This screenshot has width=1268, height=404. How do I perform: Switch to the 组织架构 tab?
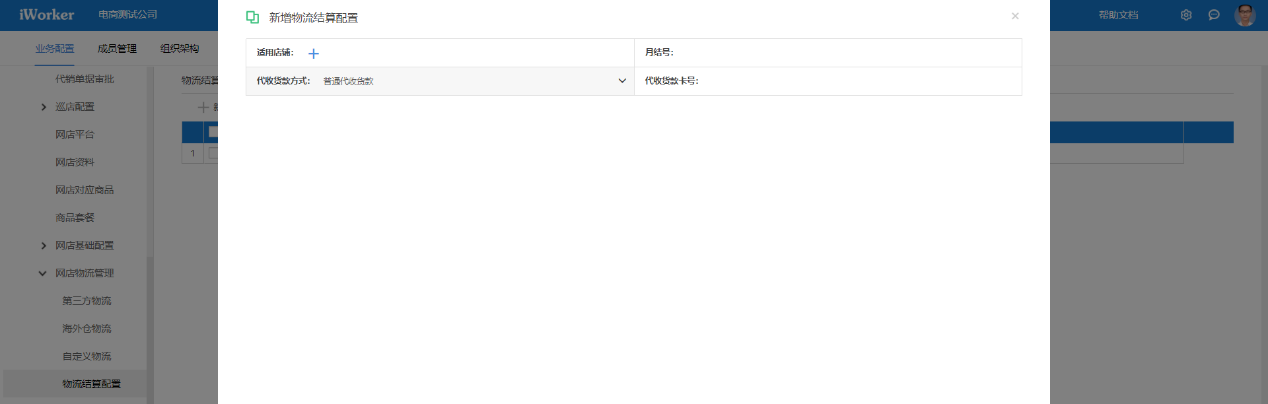pos(179,48)
